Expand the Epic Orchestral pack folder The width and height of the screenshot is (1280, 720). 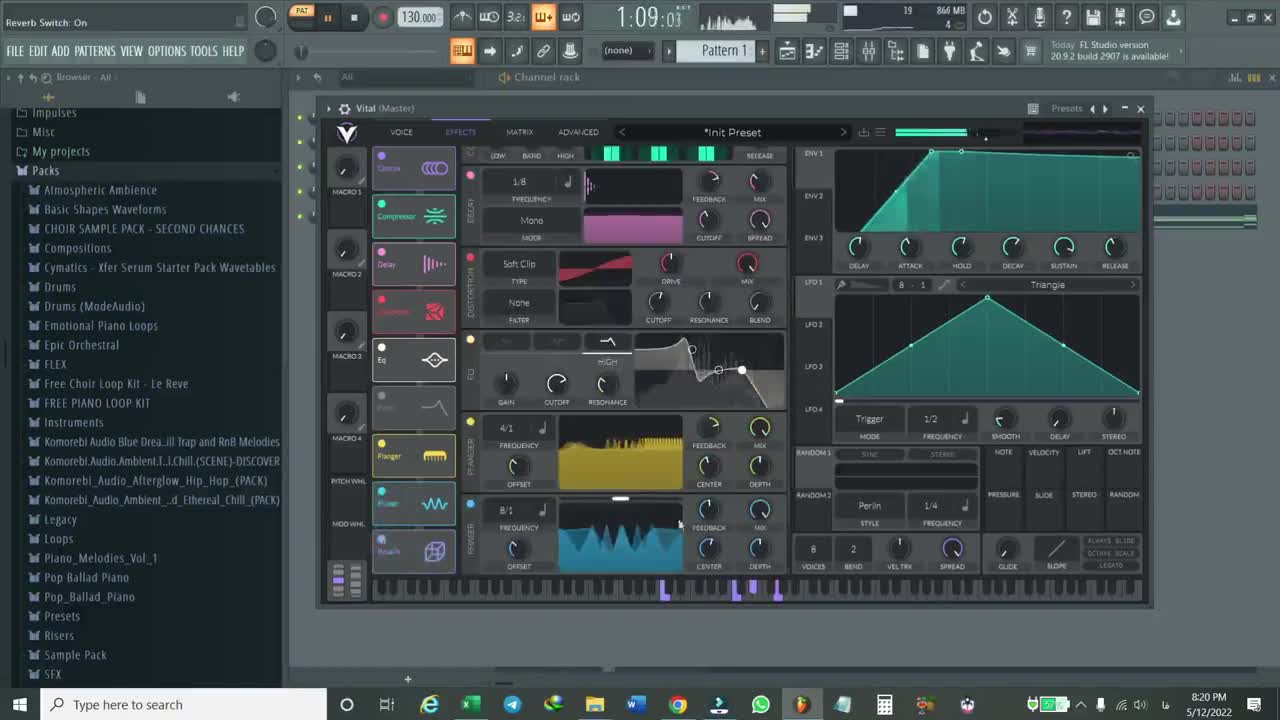81,345
